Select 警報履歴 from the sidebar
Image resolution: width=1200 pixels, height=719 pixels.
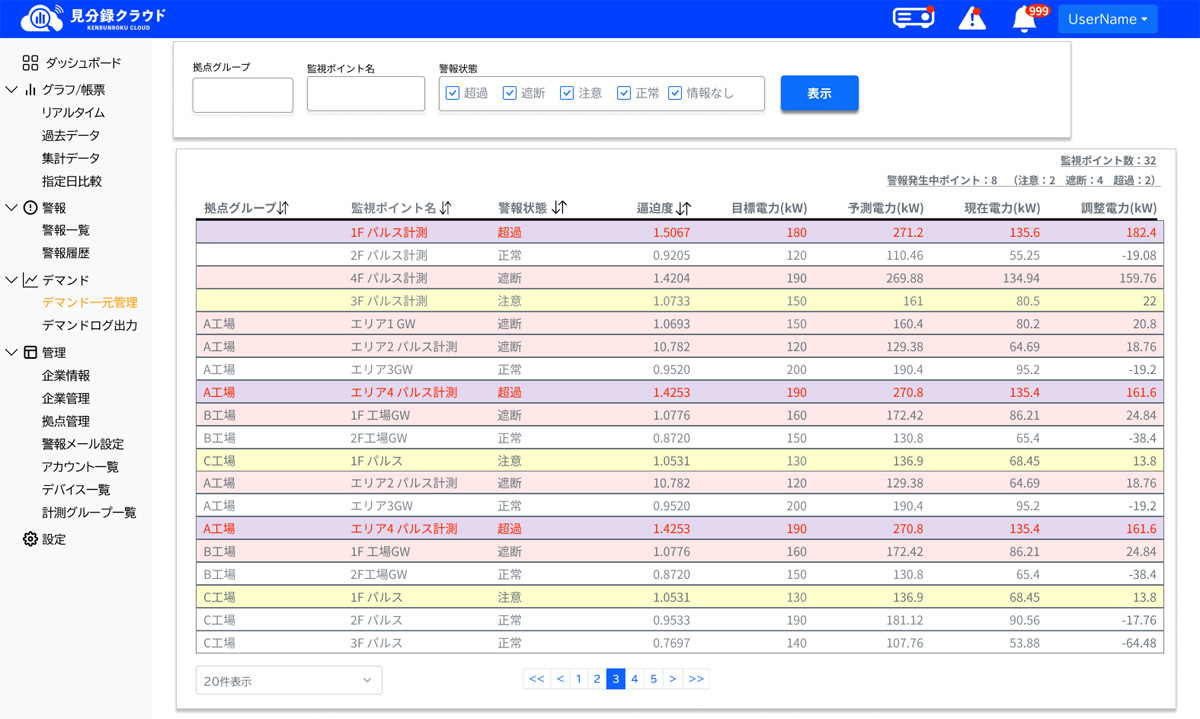tap(66, 253)
